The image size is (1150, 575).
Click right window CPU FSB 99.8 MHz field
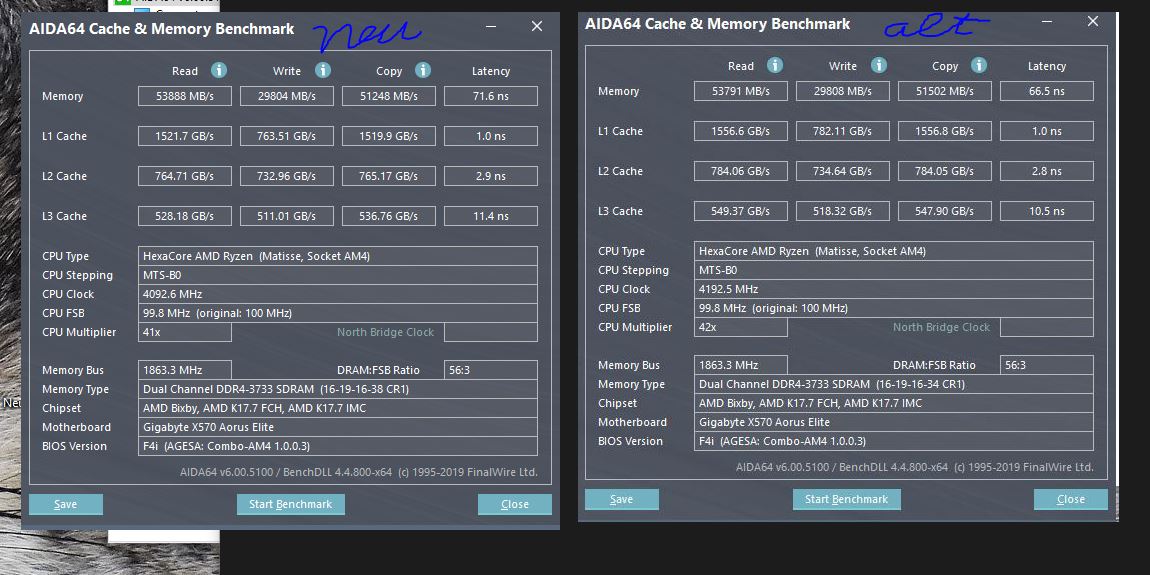894,308
